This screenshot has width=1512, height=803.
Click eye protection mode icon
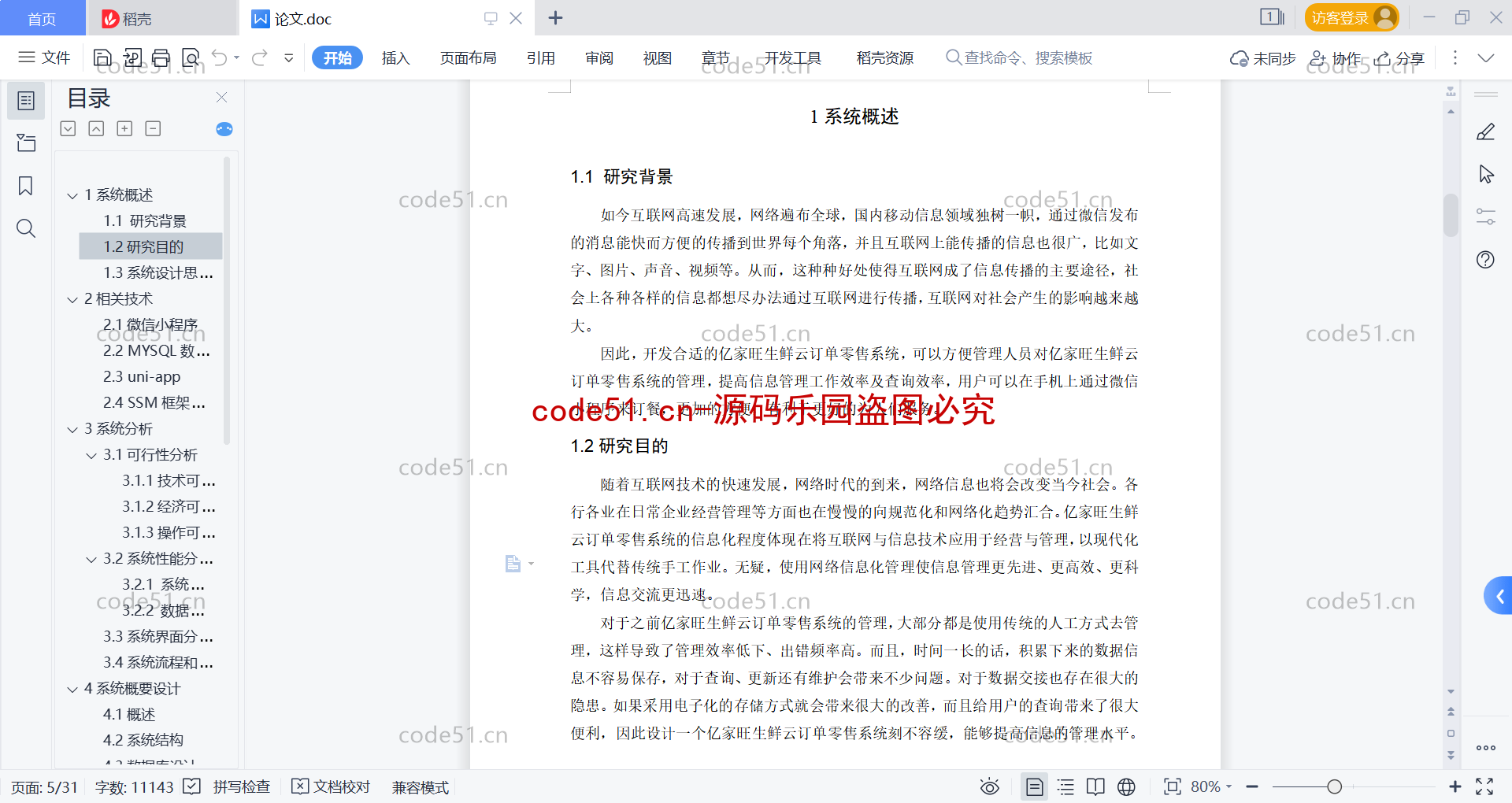click(x=989, y=786)
